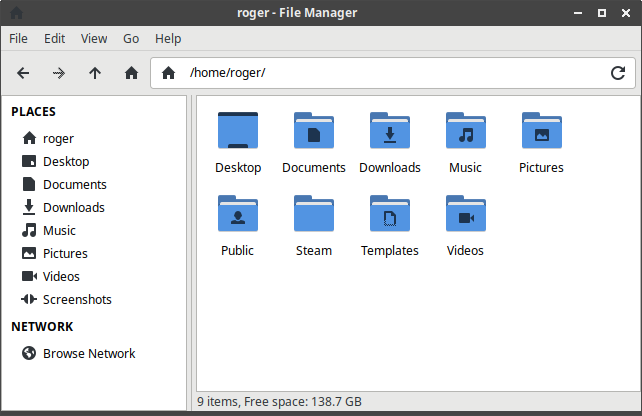Image resolution: width=642 pixels, height=416 pixels.
Task: Click the /home/roger/ path field
Action: (x=390, y=73)
